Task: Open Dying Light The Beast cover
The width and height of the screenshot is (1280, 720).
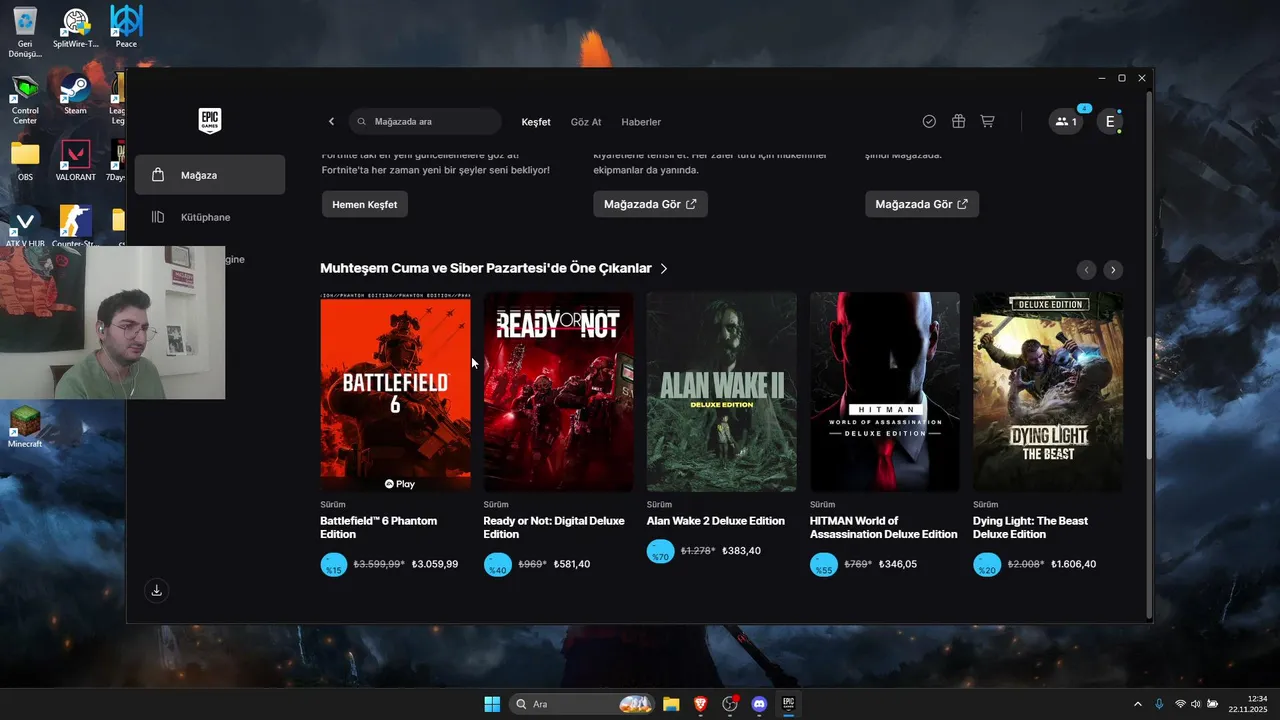Action: [1048, 392]
